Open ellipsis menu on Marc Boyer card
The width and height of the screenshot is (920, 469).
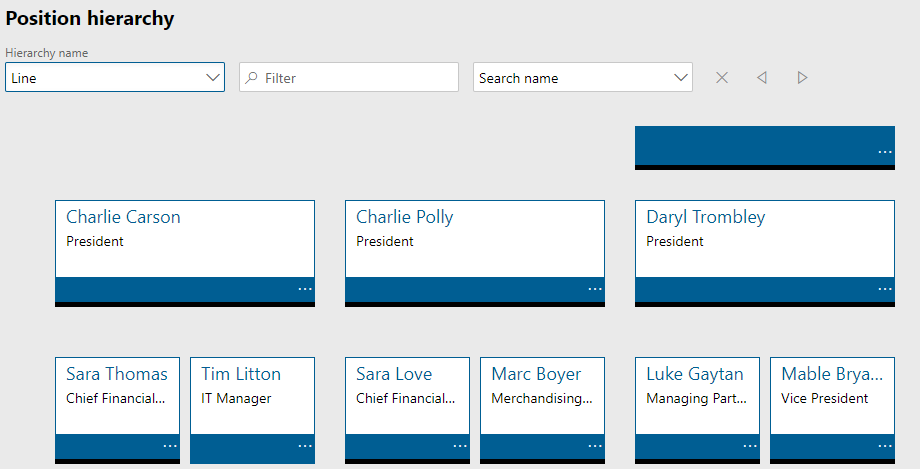(x=595, y=446)
